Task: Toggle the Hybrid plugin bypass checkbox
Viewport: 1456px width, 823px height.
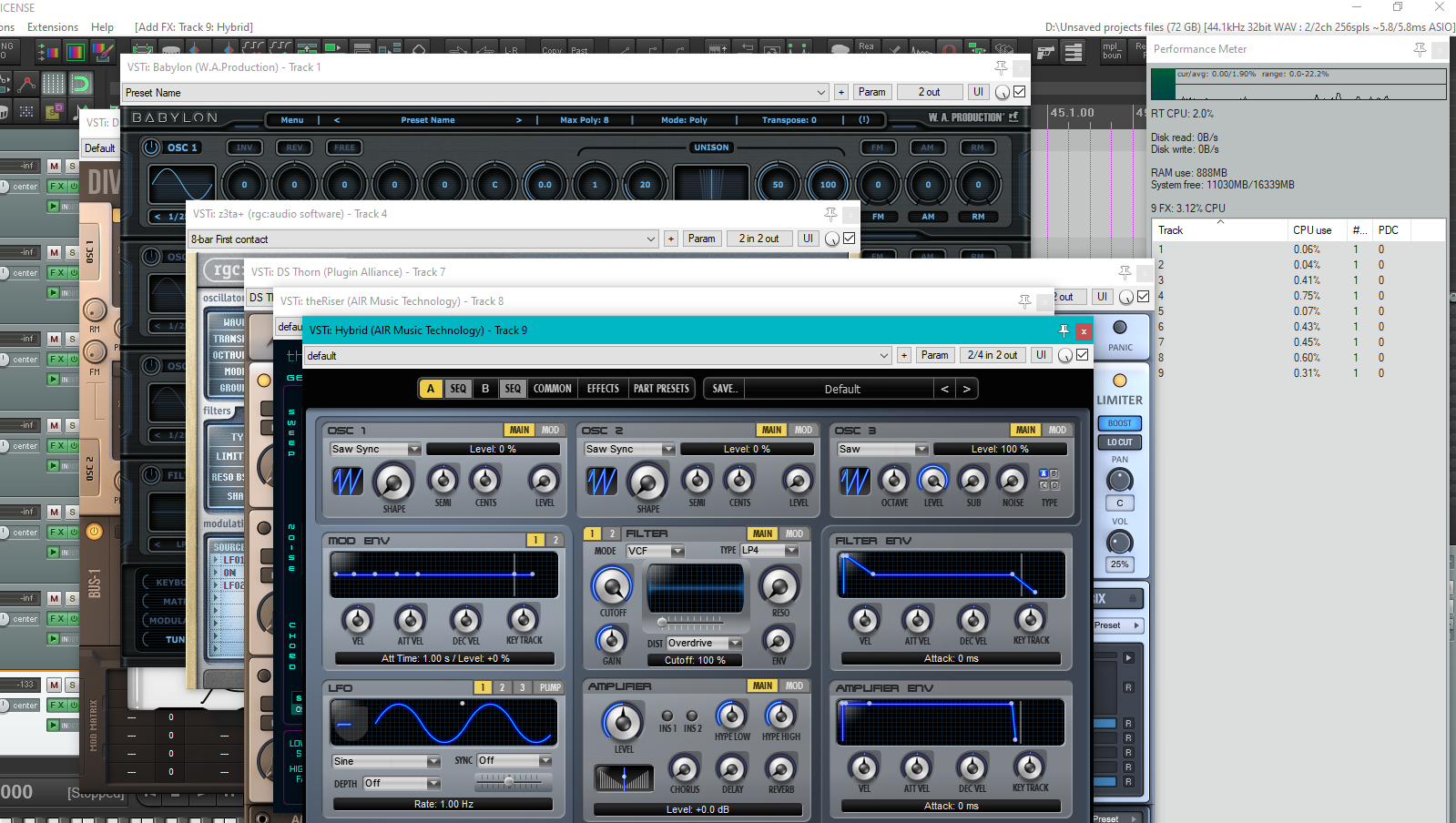Action: [x=1083, y=355]
